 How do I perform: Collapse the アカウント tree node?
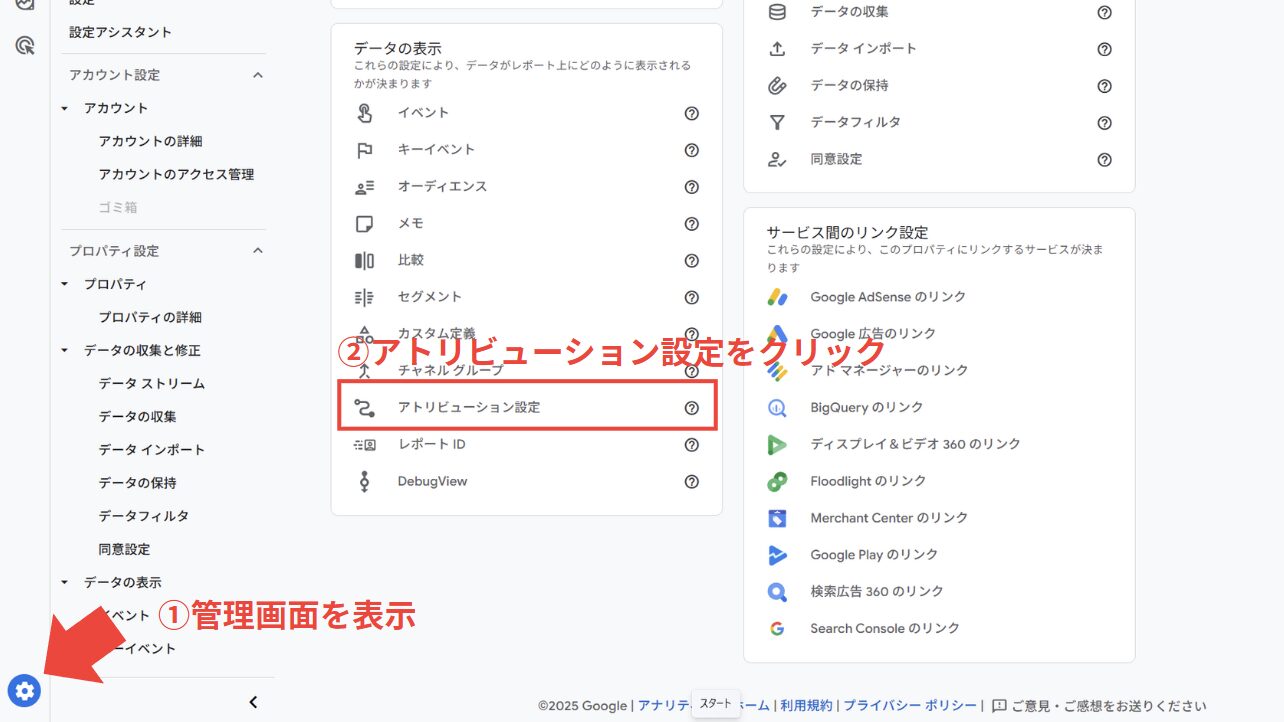click(x=66, y=108)
